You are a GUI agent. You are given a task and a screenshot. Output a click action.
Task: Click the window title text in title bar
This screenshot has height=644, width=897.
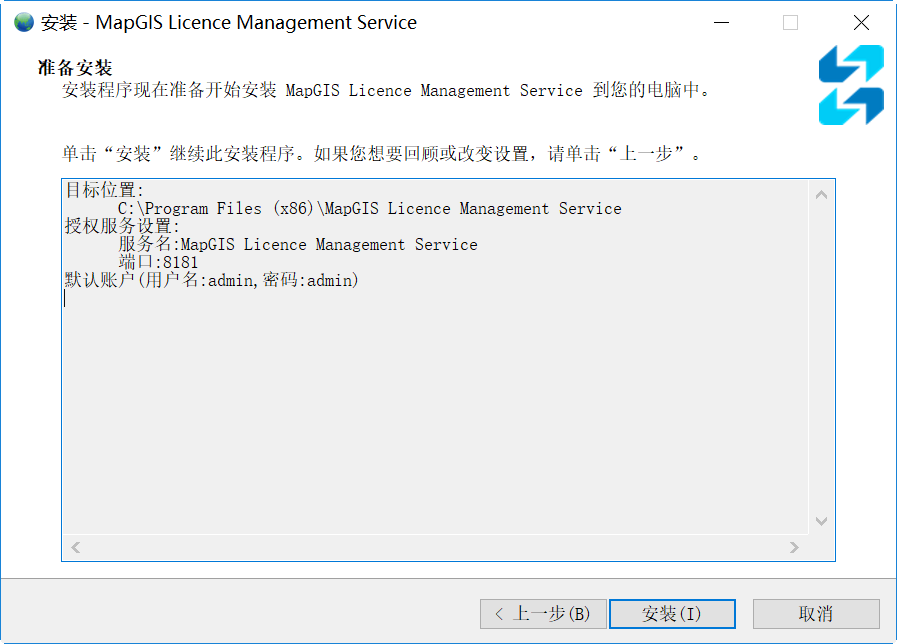tap(229, 22)
